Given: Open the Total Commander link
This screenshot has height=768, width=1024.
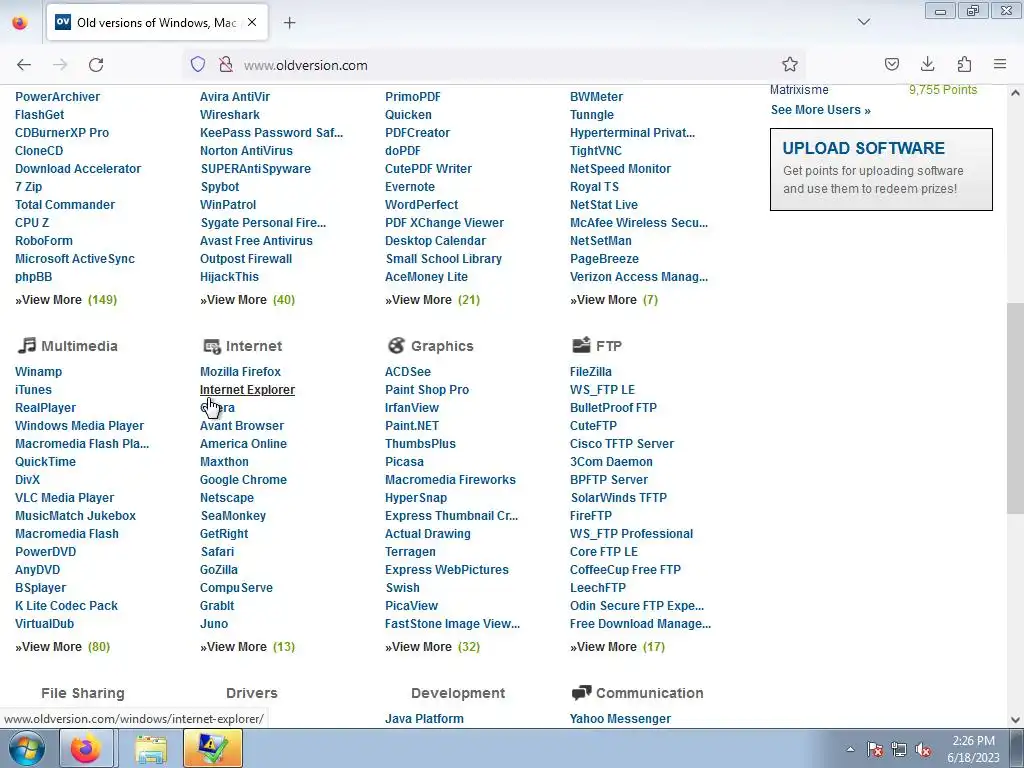Looking at the screenshot, I should click(65, 204).
